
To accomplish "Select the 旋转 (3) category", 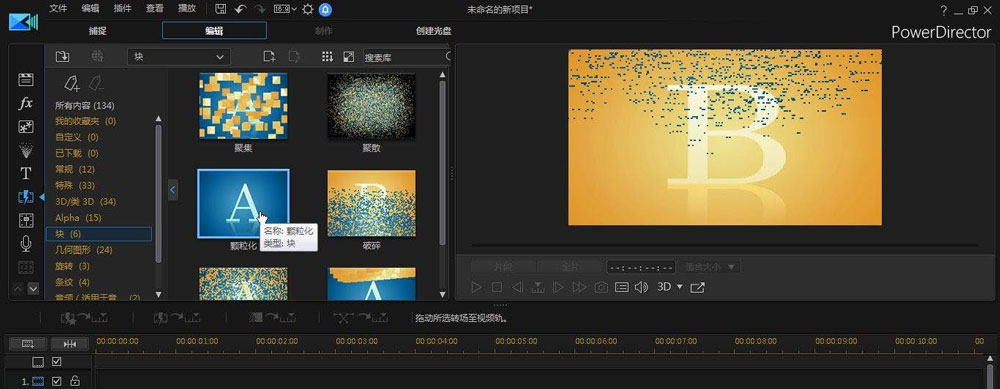I will click(x=72, y=266).
